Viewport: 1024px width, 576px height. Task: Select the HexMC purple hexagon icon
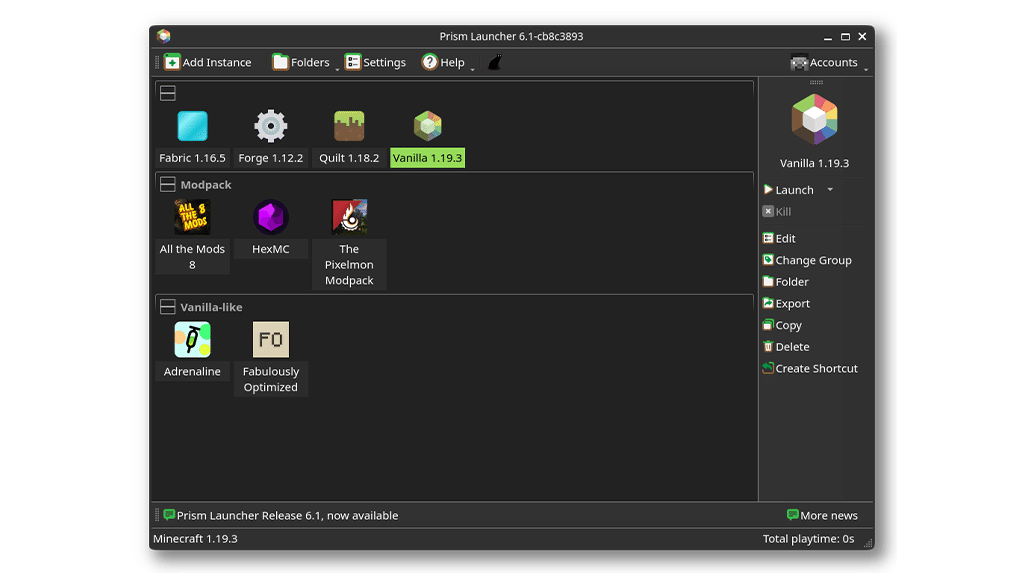[270, 217]
